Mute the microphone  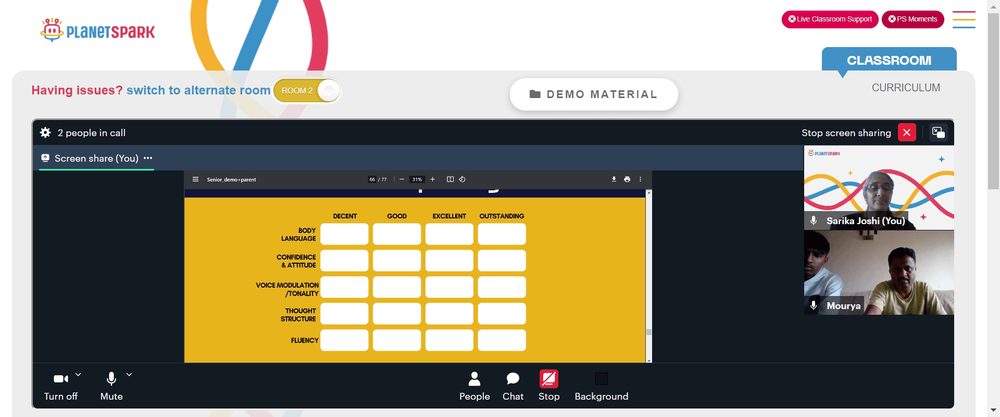click(111, 386)
